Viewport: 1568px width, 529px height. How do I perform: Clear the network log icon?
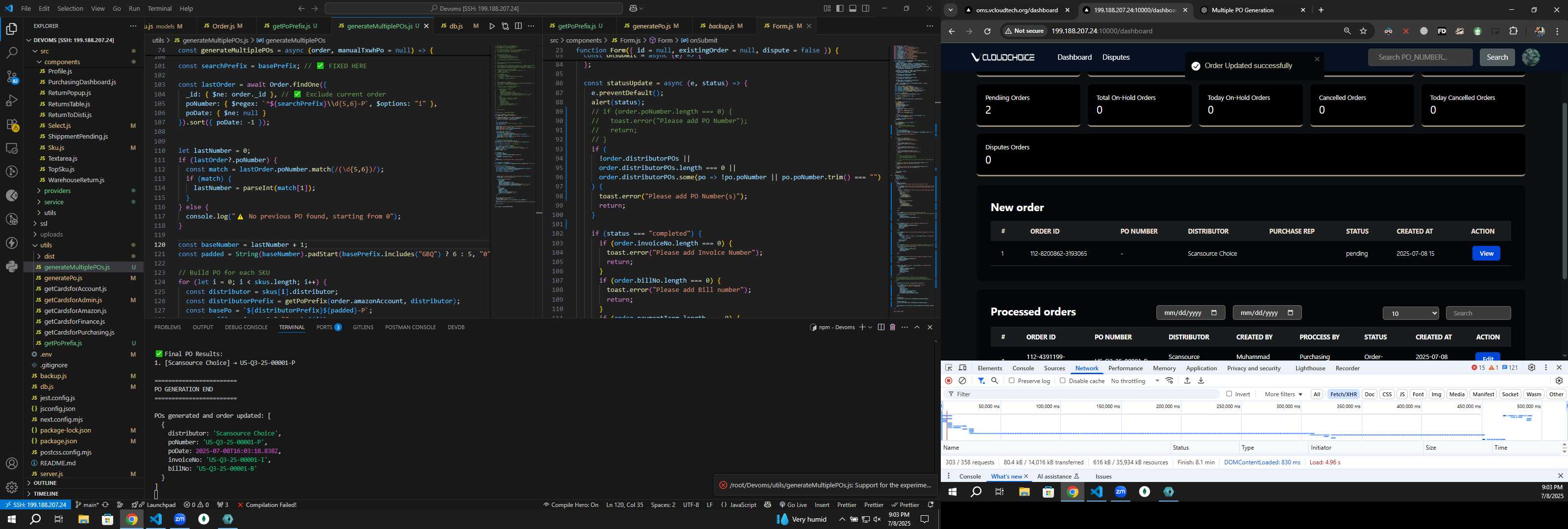click(x=962, y=381)
